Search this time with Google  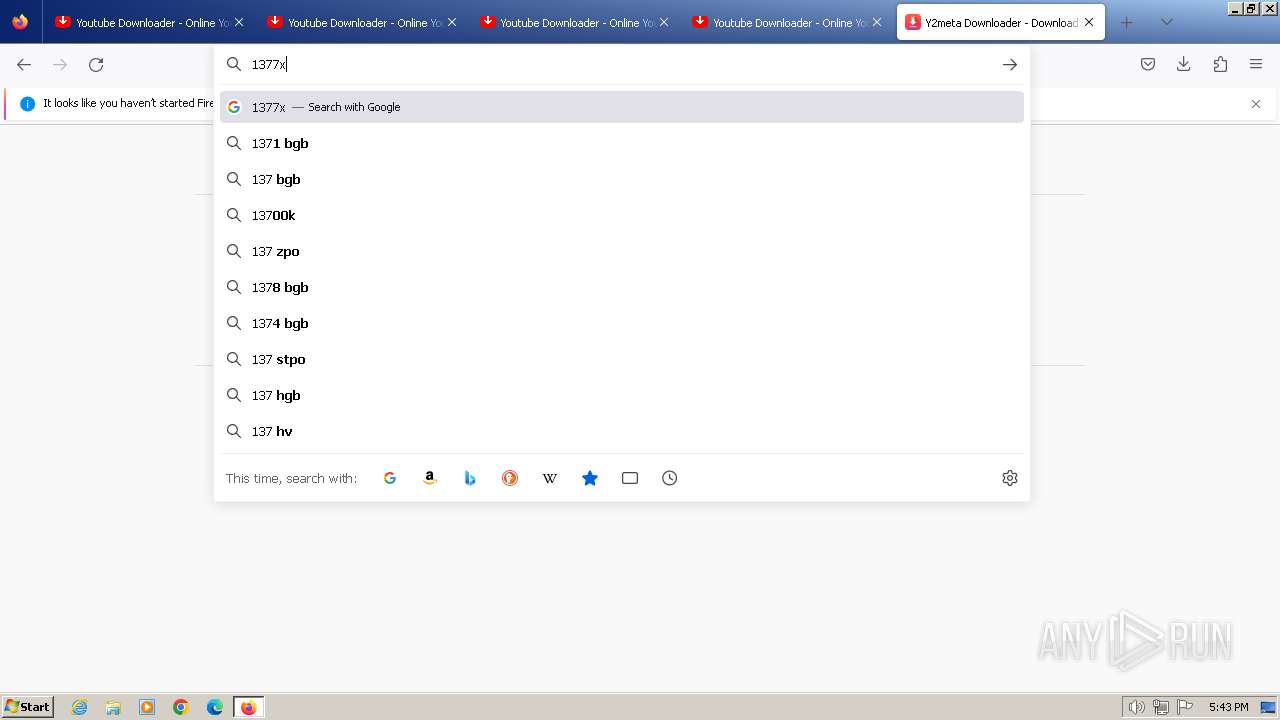(x=390, y=478)
